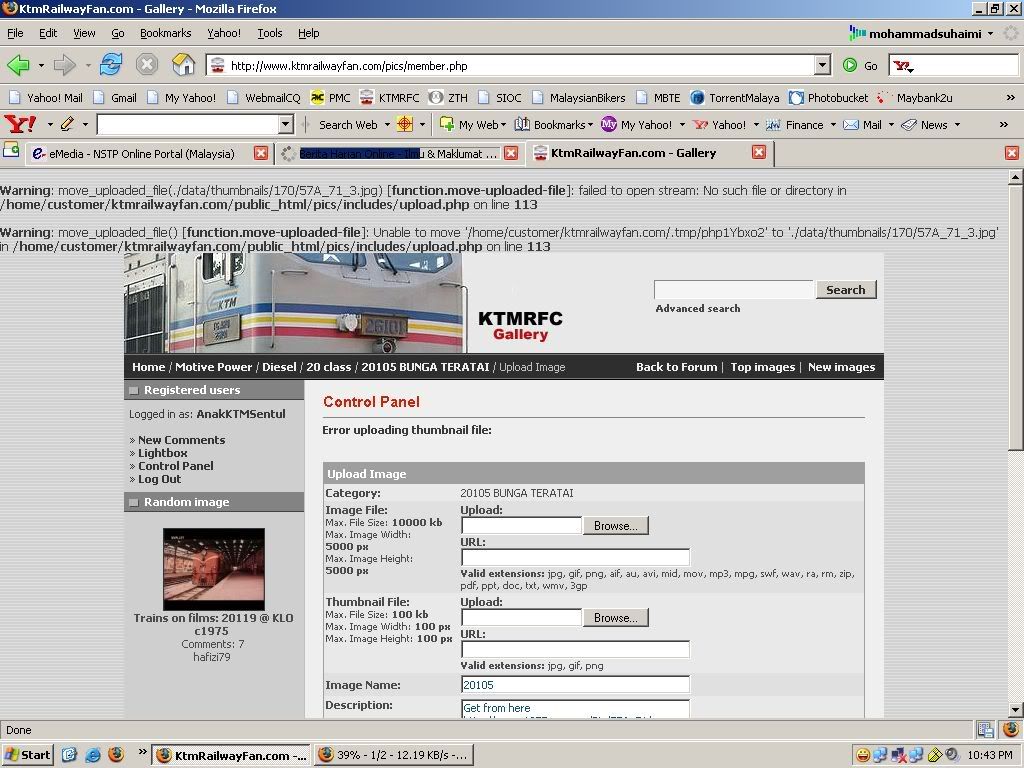The image size is (1024, 768).
Task: Open the File menu
Action: pyautogui.click(x=15, y=33)
